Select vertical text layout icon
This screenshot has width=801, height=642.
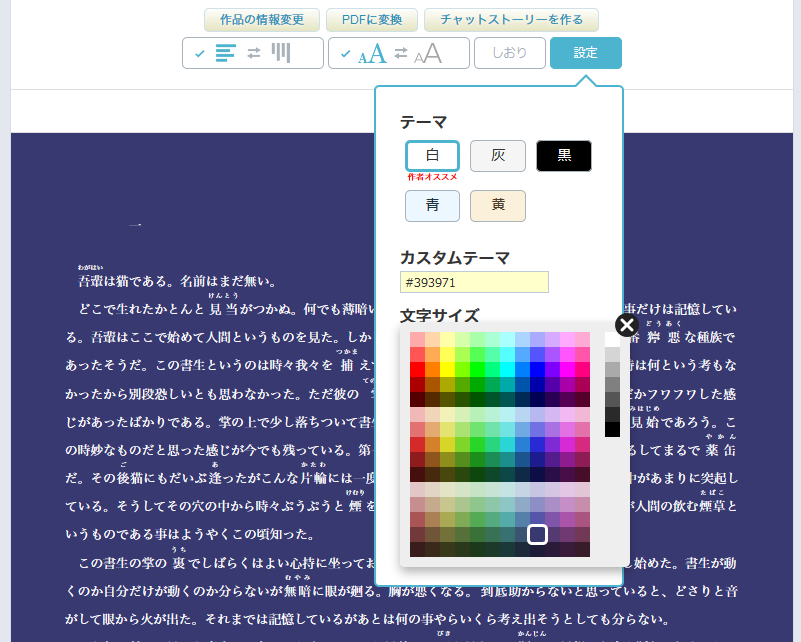282,53
